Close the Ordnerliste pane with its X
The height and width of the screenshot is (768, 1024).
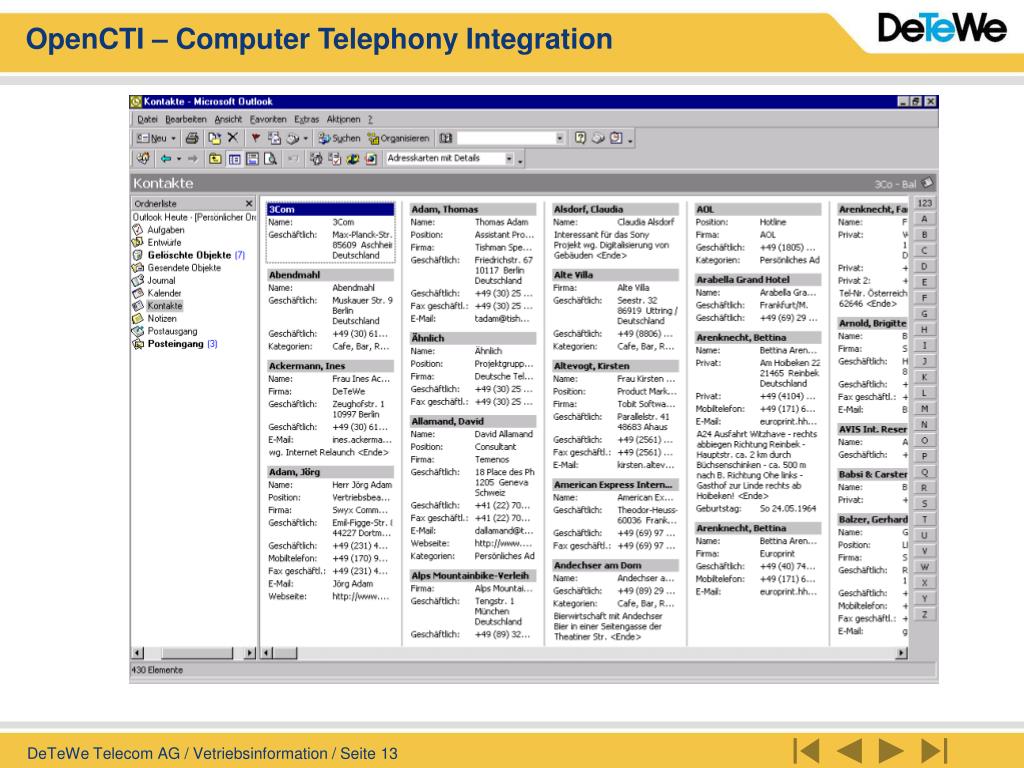click(248, 204)
